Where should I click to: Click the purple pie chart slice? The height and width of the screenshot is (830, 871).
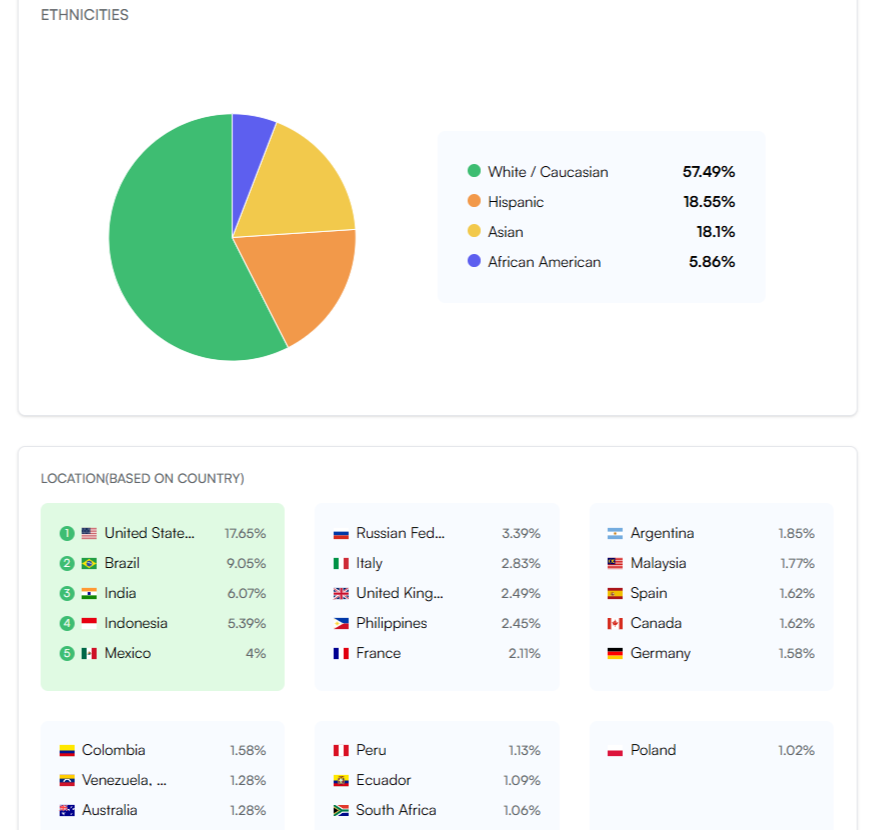pyautogui.click(x=249, y=161)
